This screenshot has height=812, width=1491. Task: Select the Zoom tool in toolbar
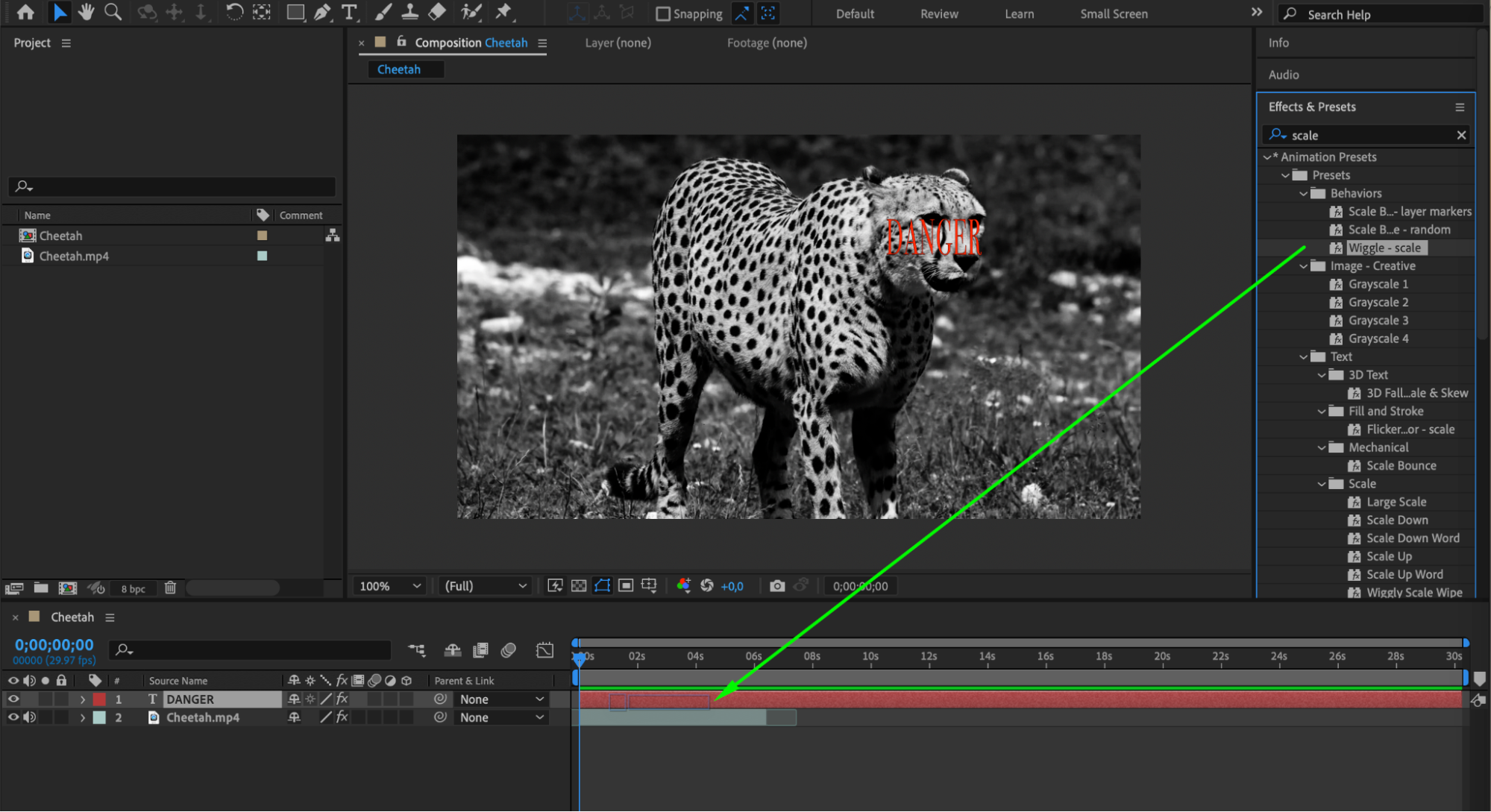click(x=113, y=12)
